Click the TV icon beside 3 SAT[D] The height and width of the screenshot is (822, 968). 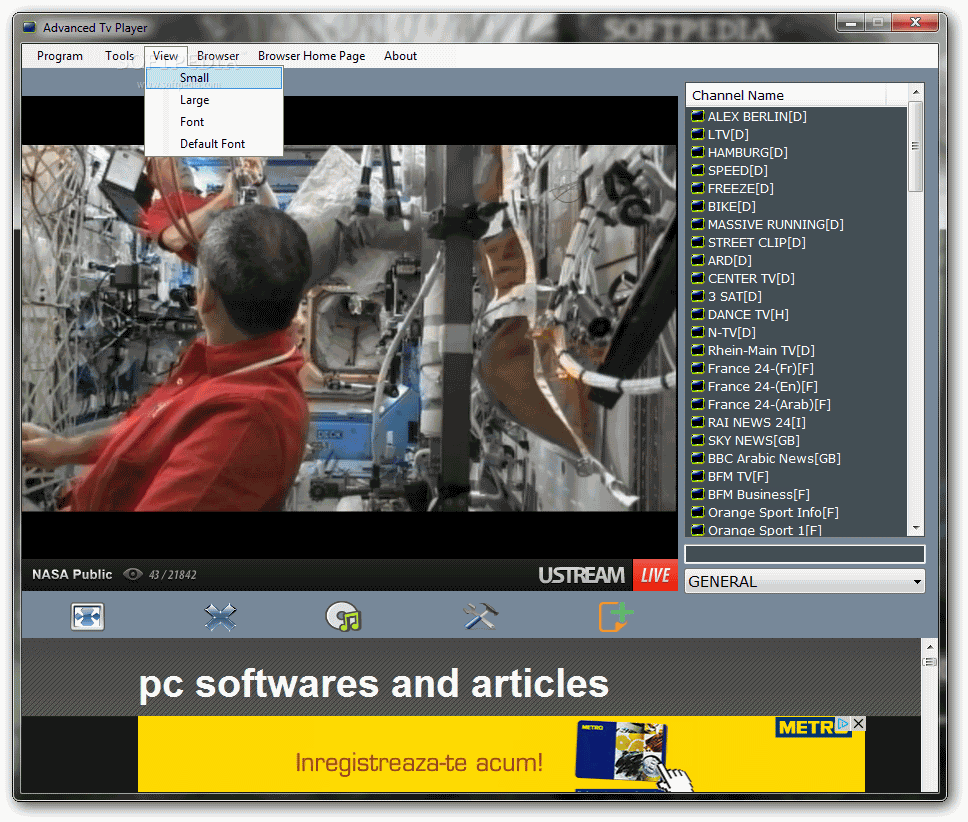[x=698, y=296]
